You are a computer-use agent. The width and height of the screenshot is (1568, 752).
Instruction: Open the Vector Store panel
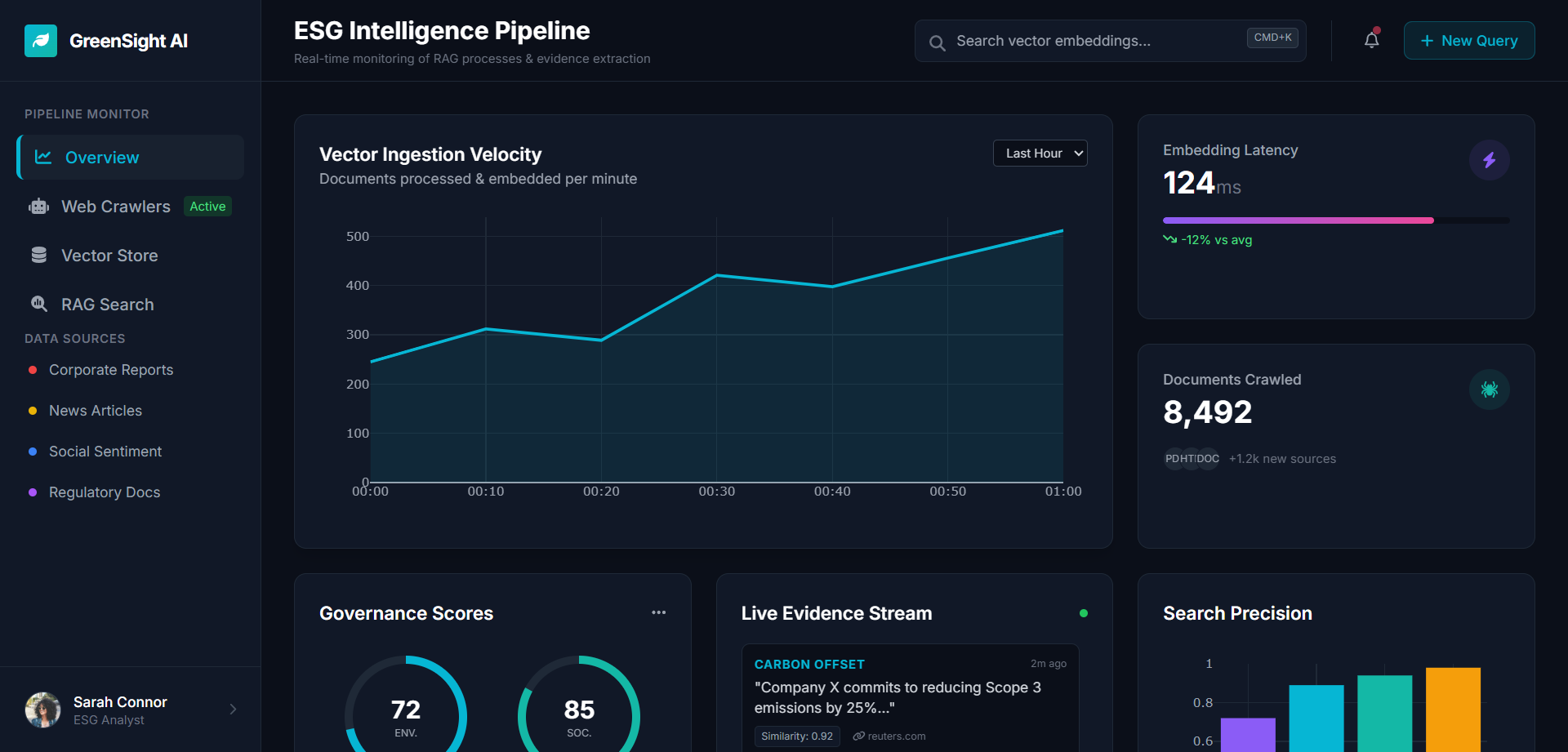109,255
